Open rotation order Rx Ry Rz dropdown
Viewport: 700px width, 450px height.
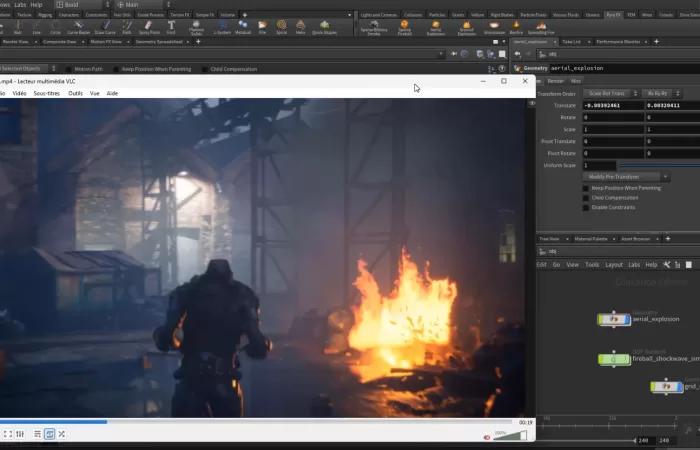(x=662, y=93)
